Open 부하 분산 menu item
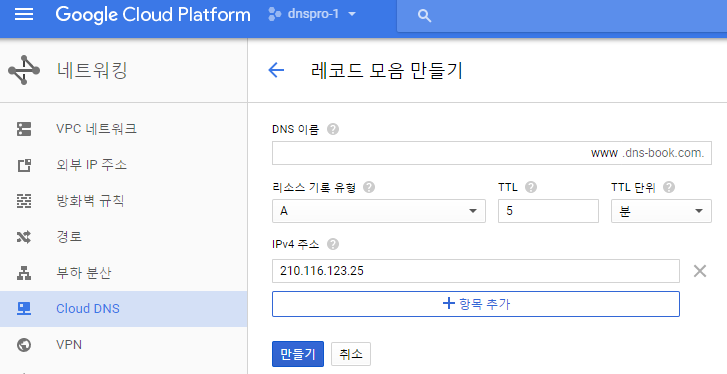Viewport: 727px width, 374px height. point(123,273)
